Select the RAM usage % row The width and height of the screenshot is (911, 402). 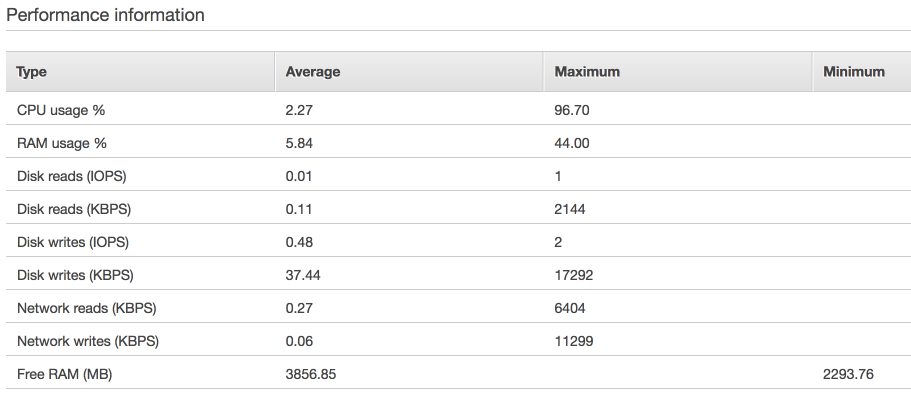pyautogui.click(x=458, y=143)
